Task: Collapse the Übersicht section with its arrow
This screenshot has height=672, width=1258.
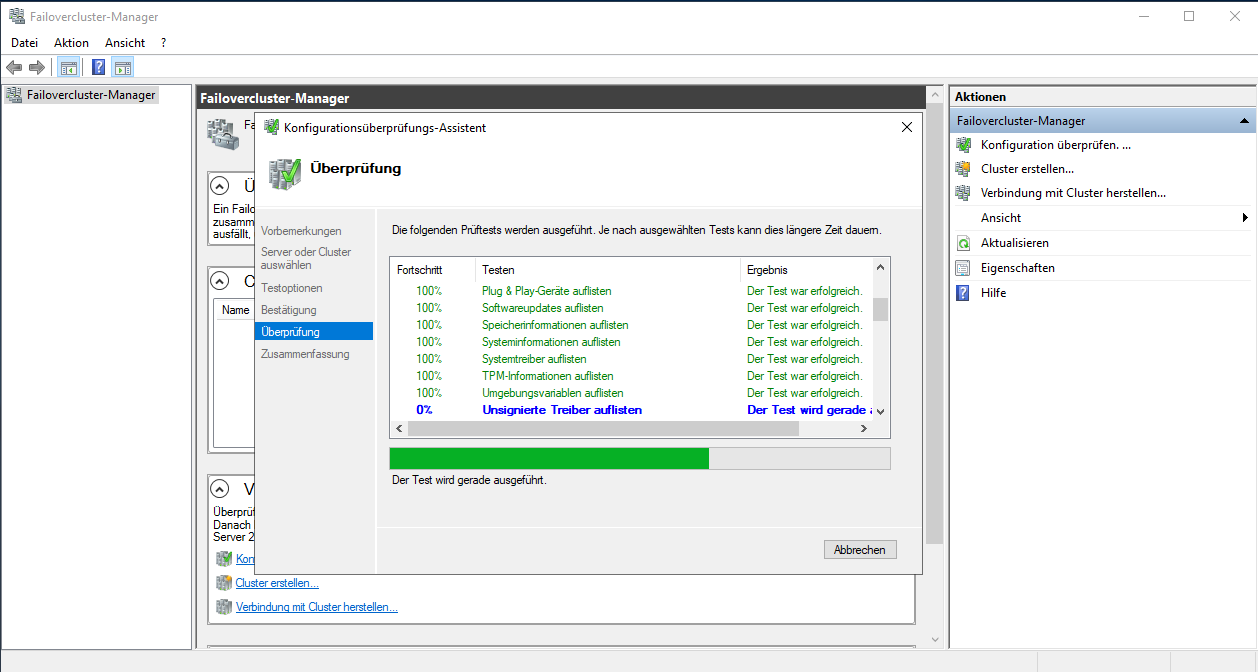Action: [x=219, y=185]
